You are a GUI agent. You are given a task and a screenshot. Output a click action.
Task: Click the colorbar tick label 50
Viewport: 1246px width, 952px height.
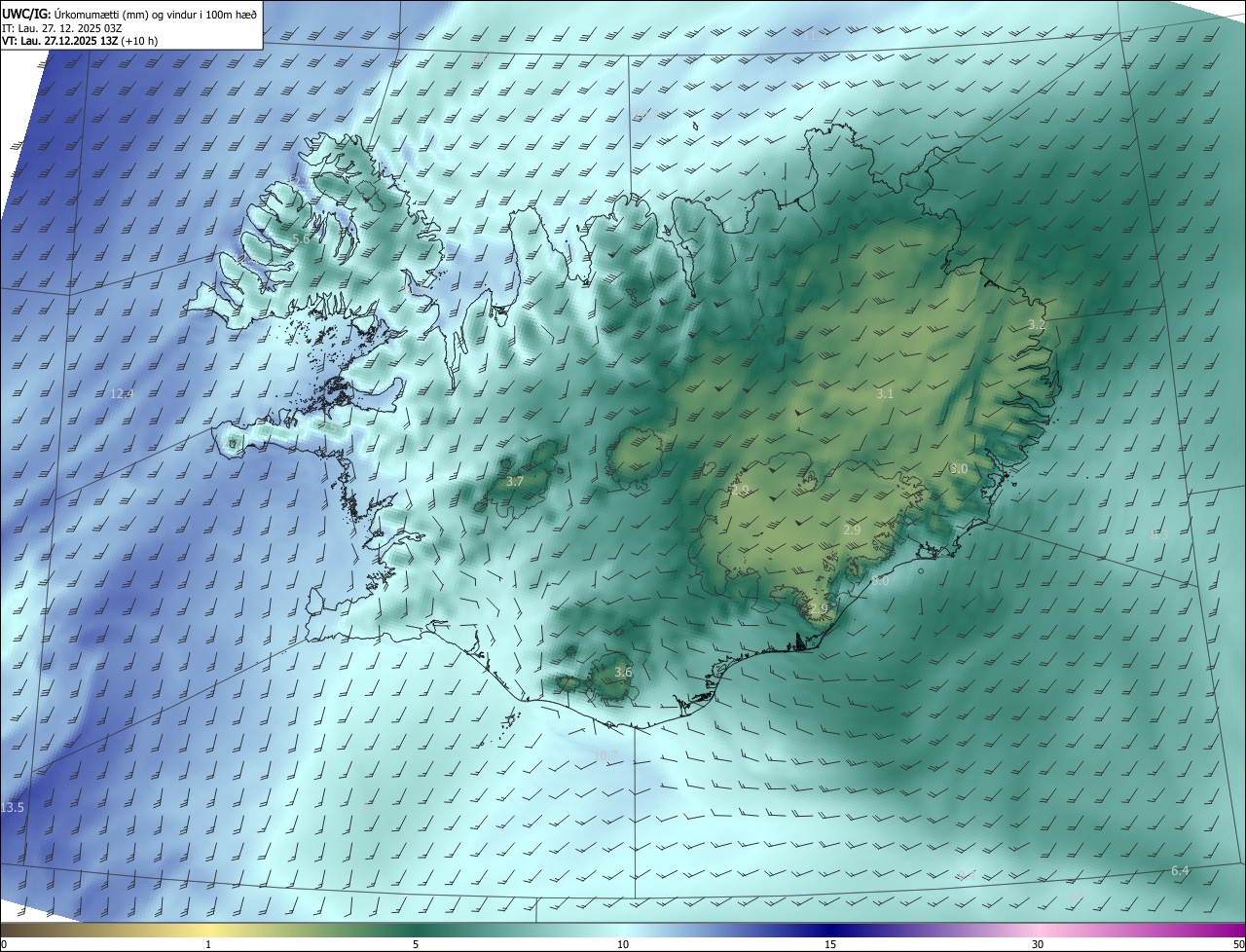click(1238, 944)
